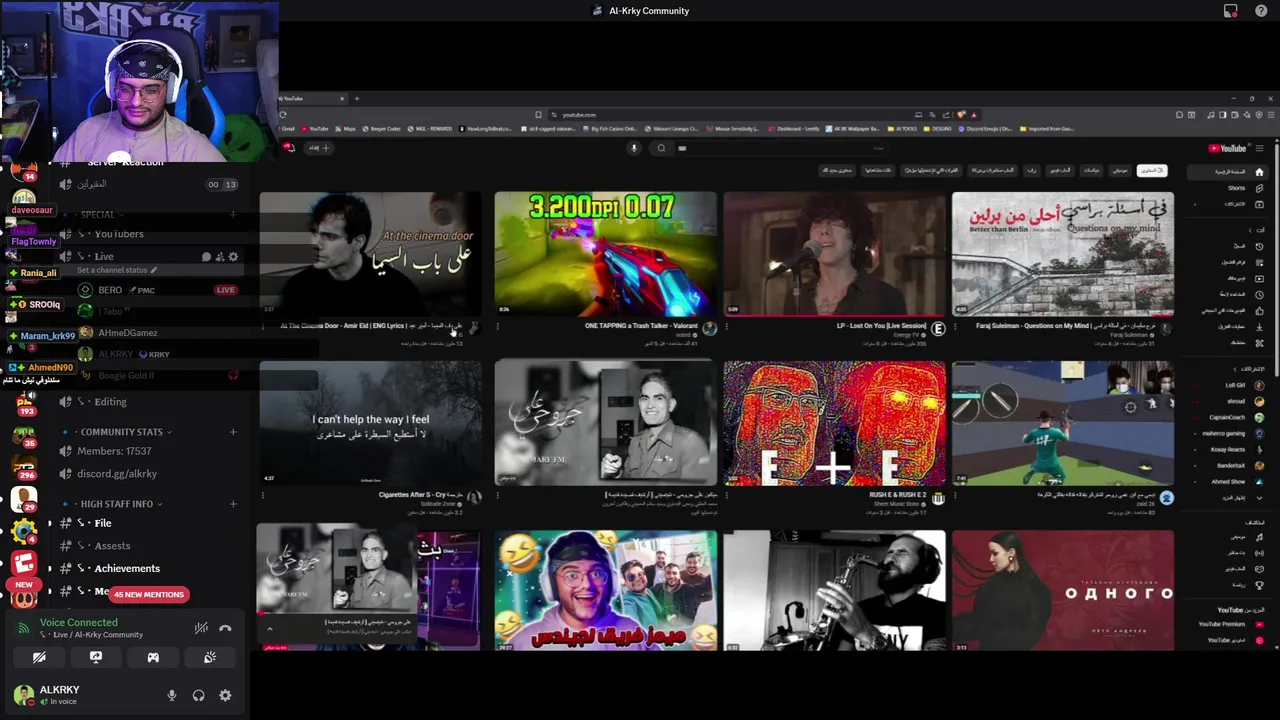This screenshot has height=720, width=1280.
Task: Open the soundboard button
Action: [x=210, y=657]
